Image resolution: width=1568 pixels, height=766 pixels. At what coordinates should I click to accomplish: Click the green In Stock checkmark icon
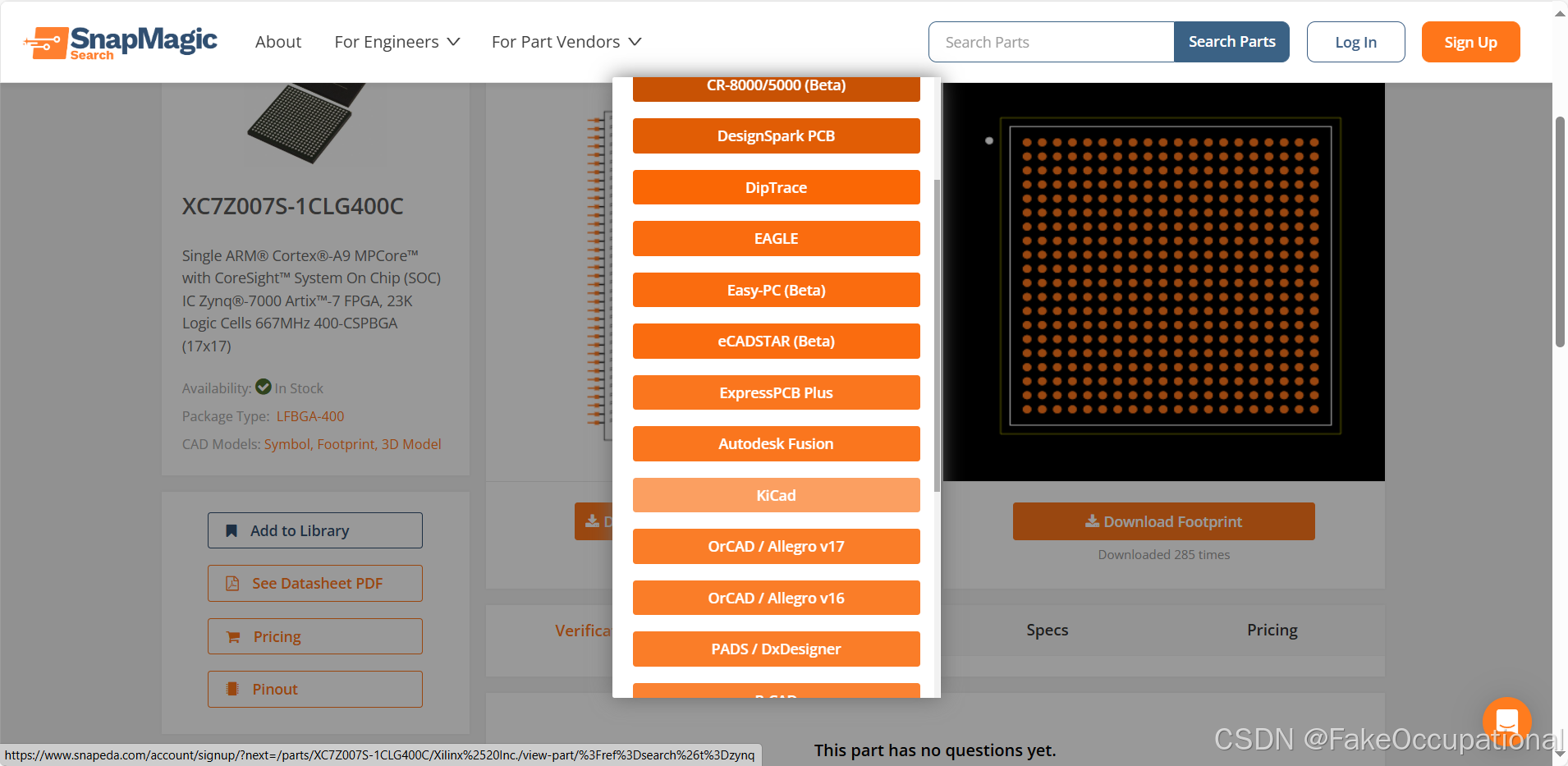(264, 387)
